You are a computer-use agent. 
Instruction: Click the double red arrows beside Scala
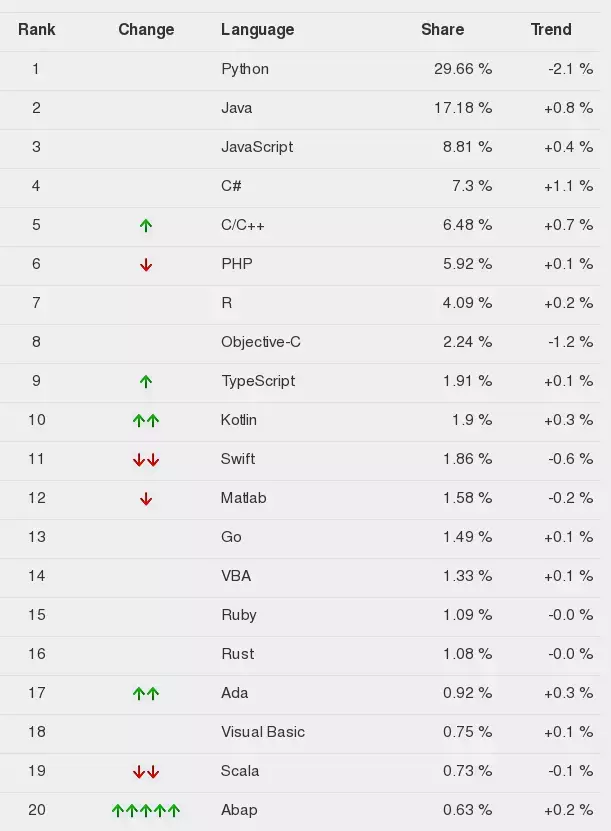click(x=146, y=772)
